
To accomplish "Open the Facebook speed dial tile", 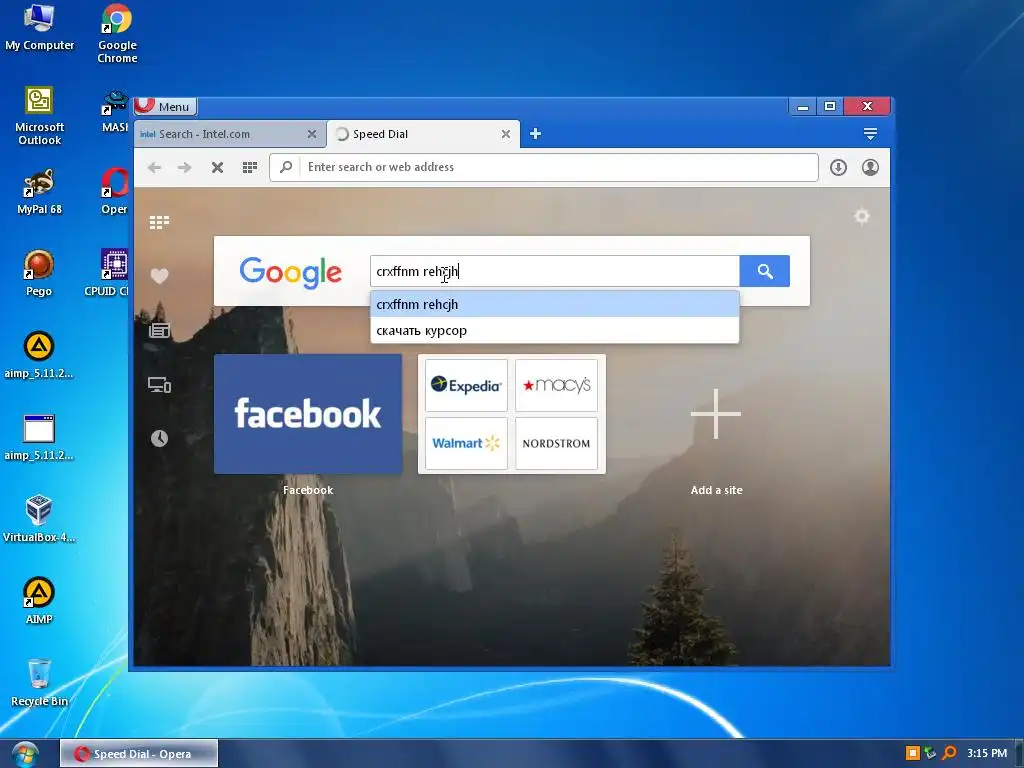I will (308, 414).
